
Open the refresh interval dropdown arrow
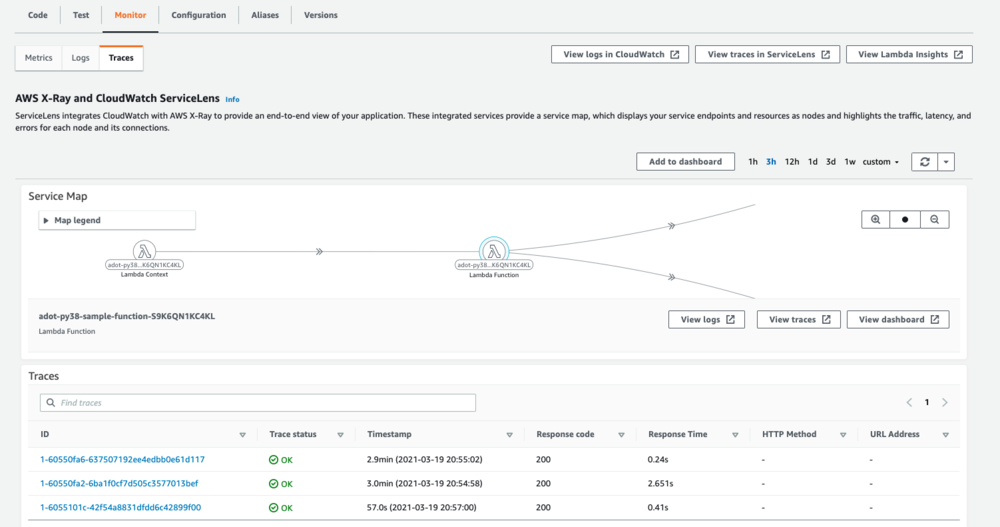(946, 162)
